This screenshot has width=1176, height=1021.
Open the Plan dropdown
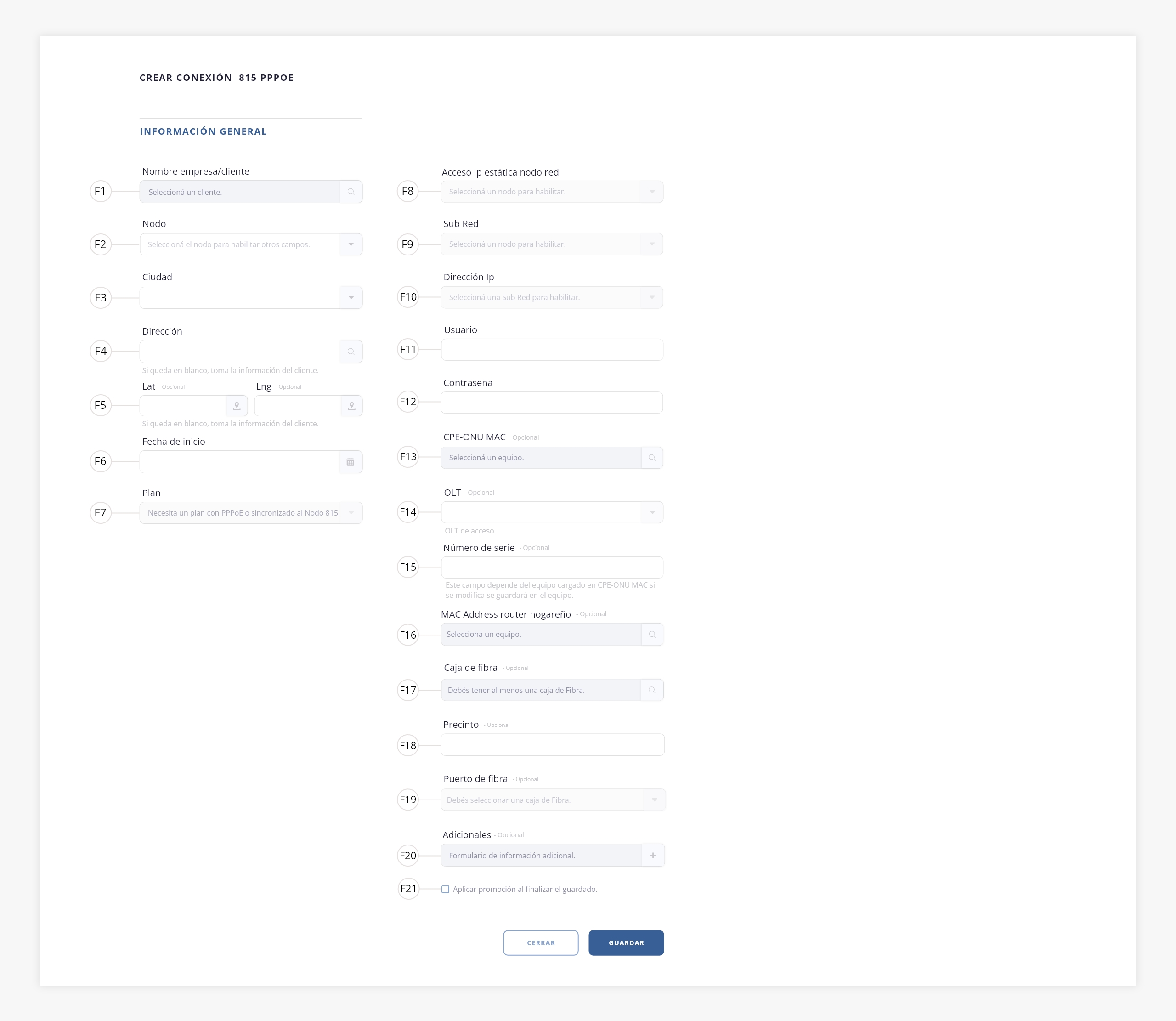click(351, 513)
